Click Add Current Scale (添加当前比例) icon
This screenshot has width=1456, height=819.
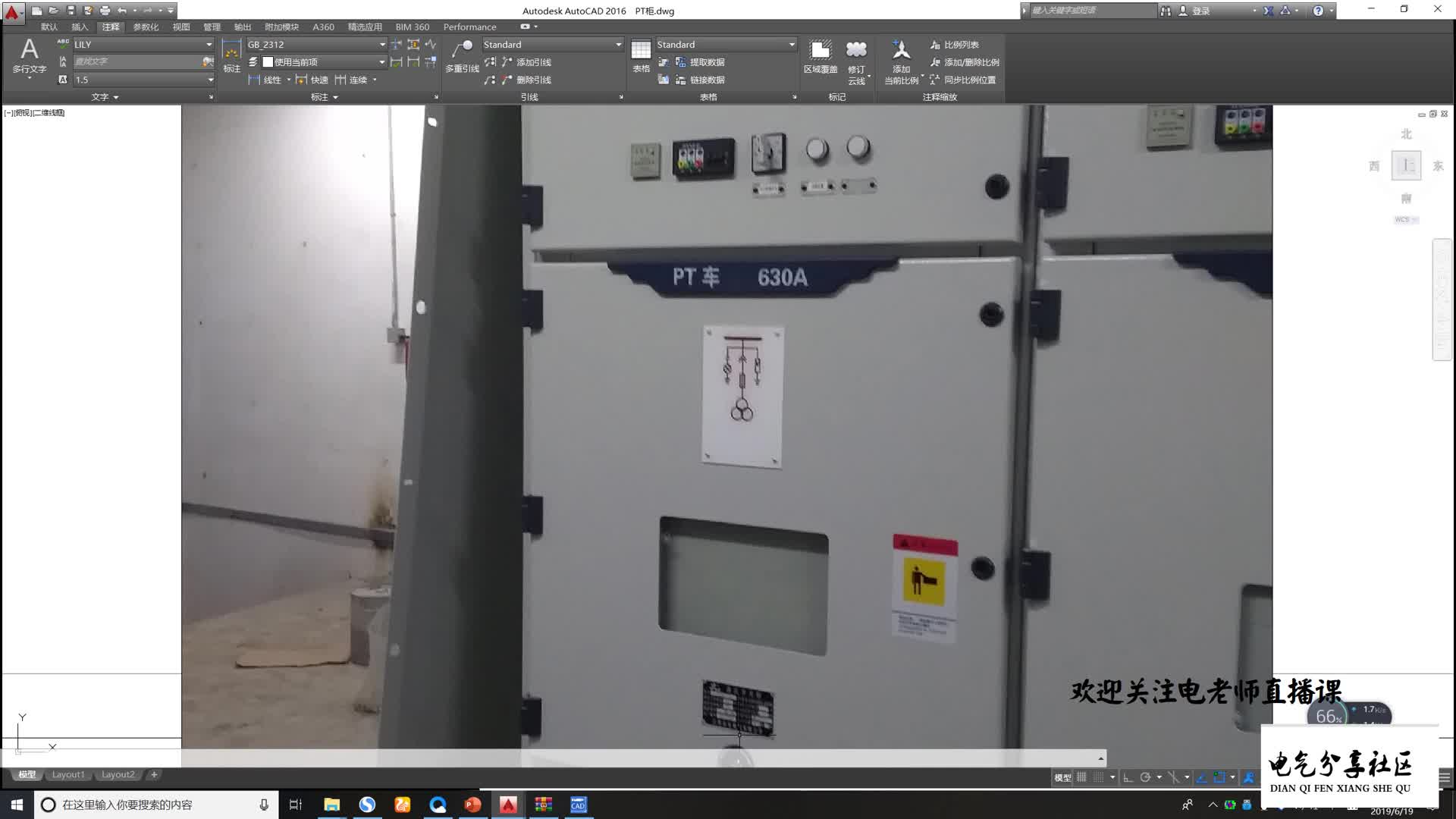pyautogui.click(x=901, y=61)
